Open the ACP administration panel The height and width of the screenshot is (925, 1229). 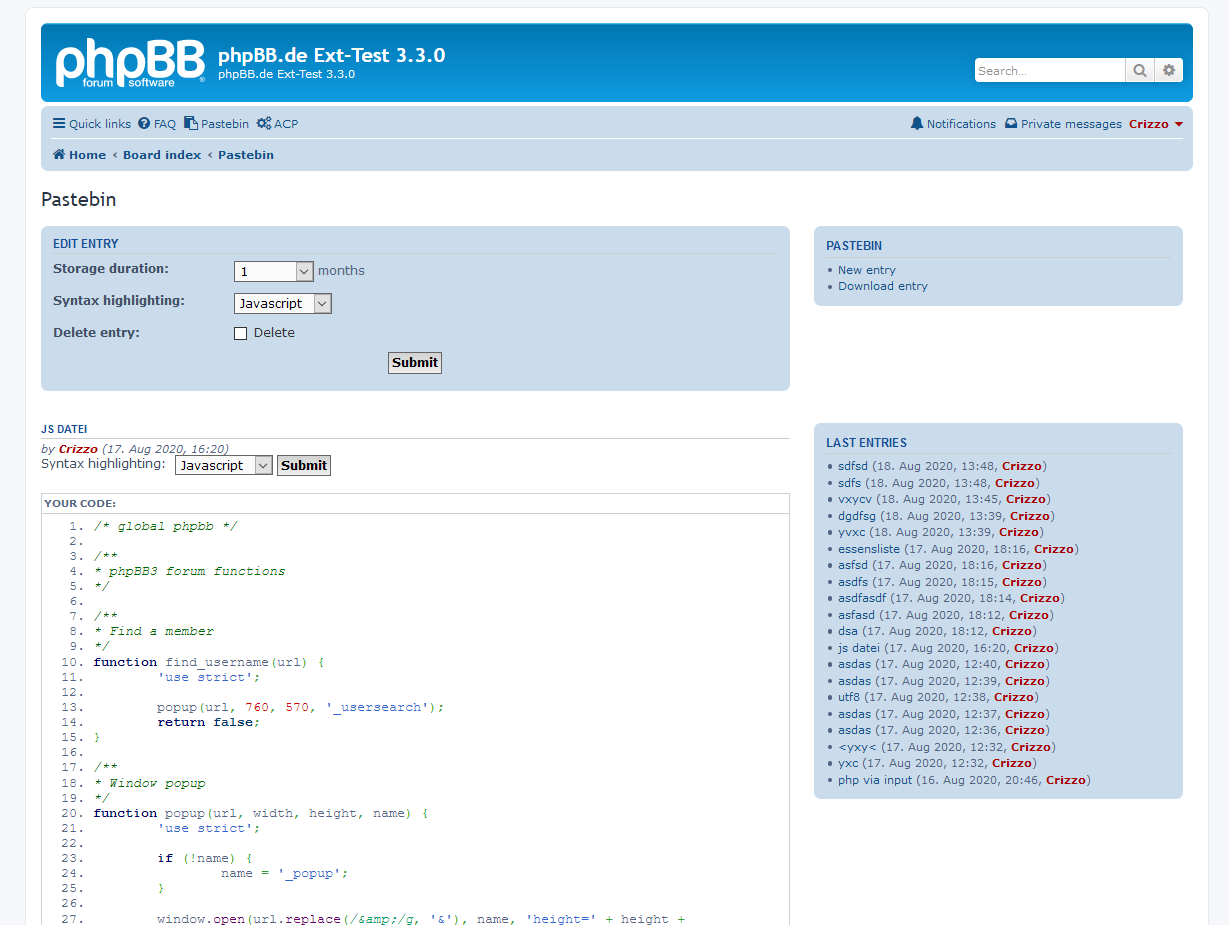[x=277, y=124]
